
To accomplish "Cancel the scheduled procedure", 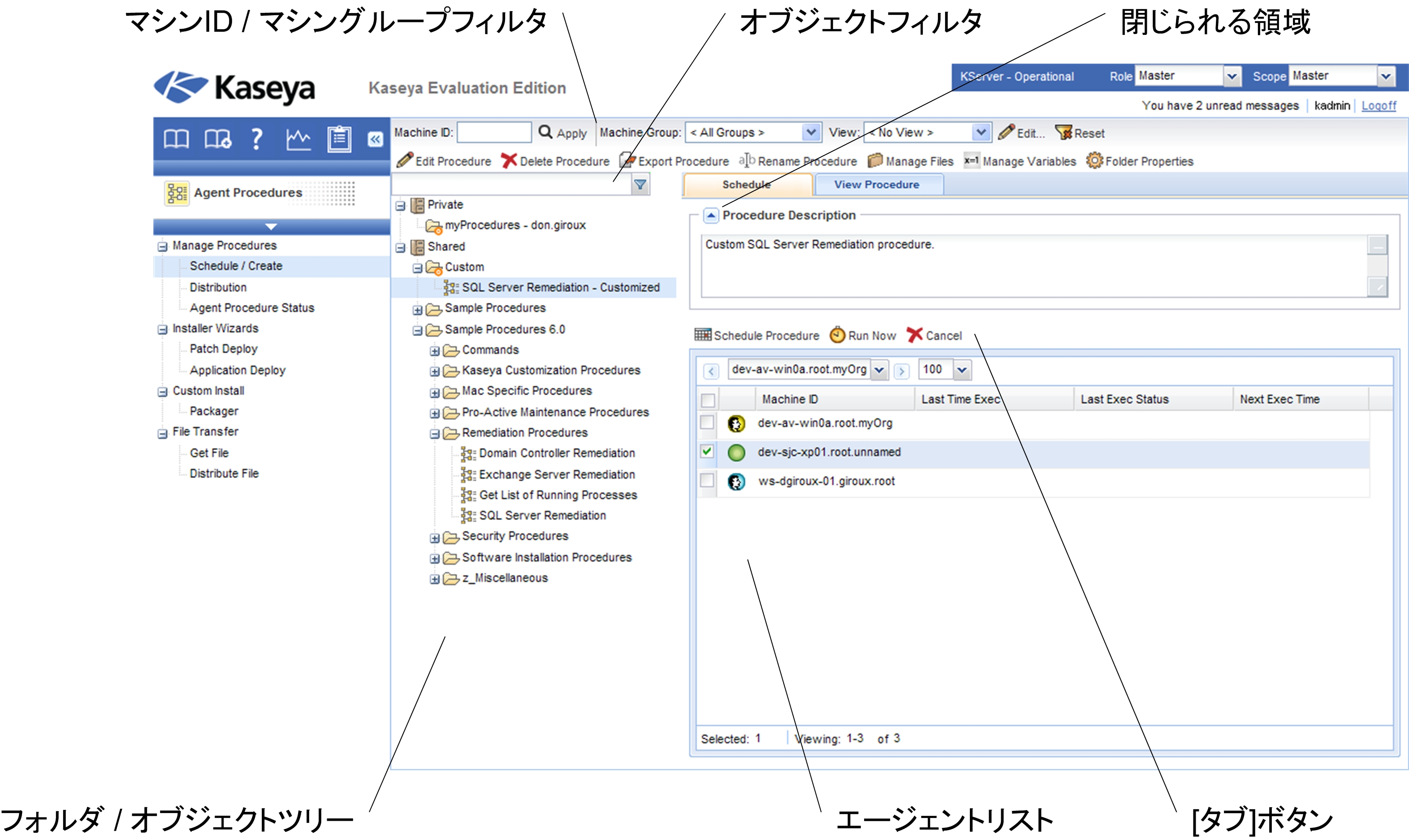I will [x=934, y=336].
